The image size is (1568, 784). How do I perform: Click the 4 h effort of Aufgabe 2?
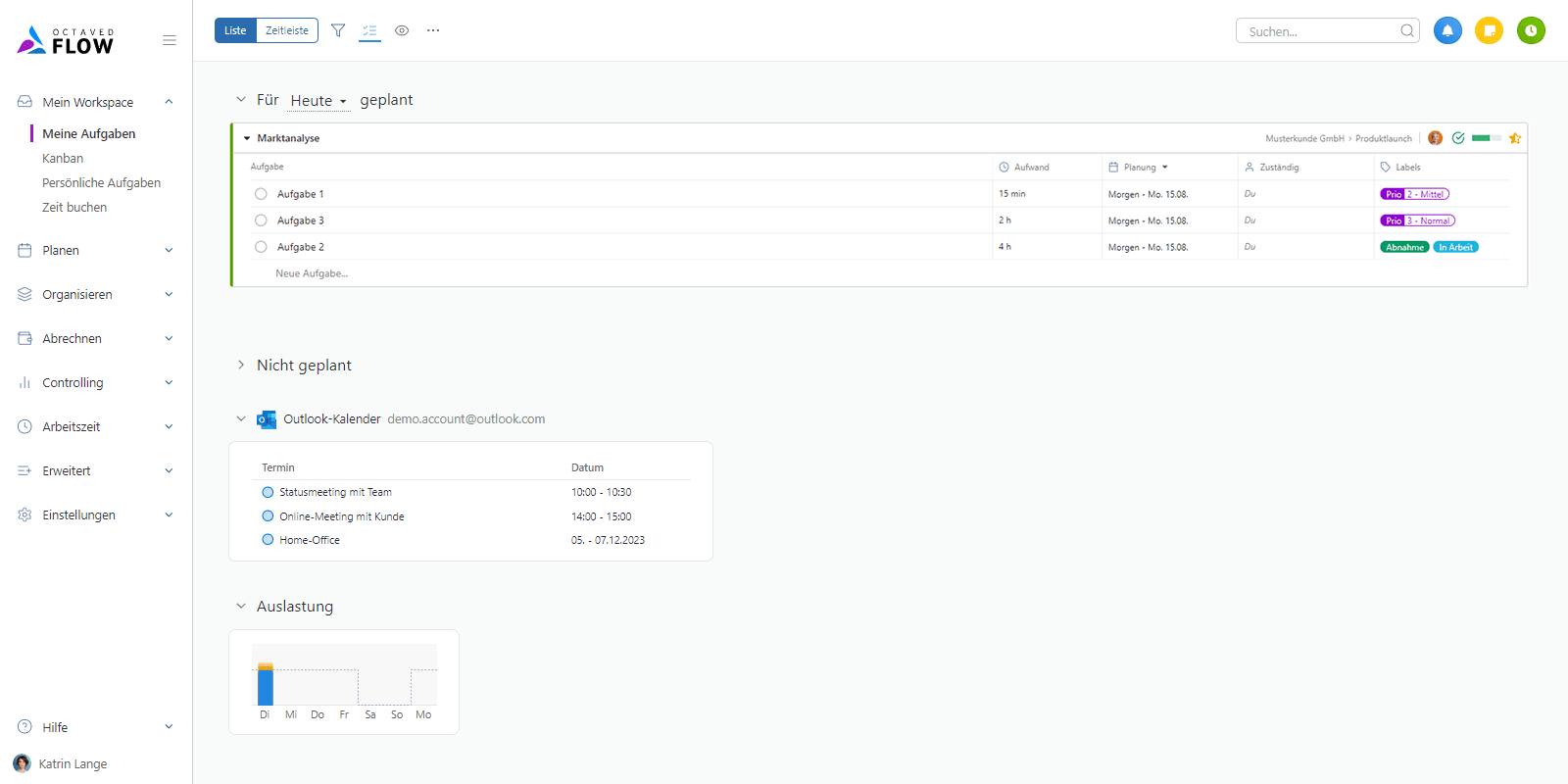pos(1004,247)
